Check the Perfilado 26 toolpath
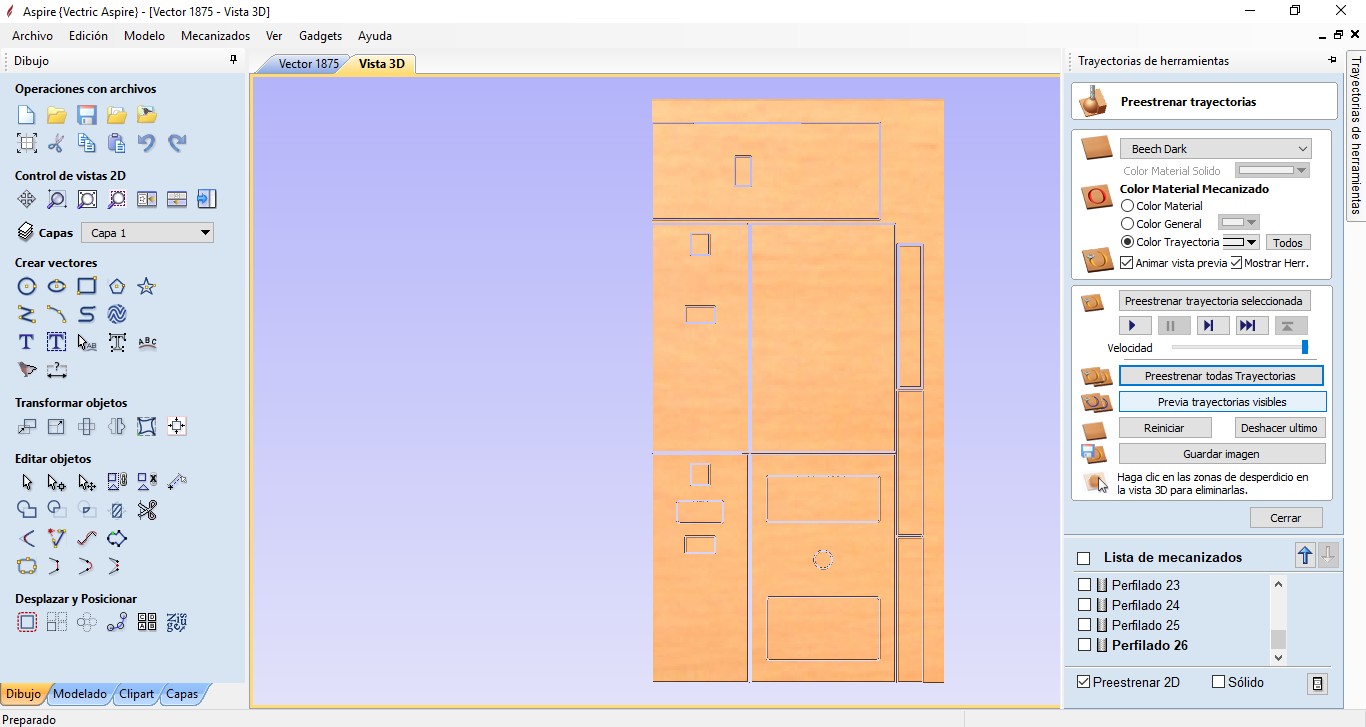The width and height of the screenshot is (1366, 727). tap(1084, 645)
